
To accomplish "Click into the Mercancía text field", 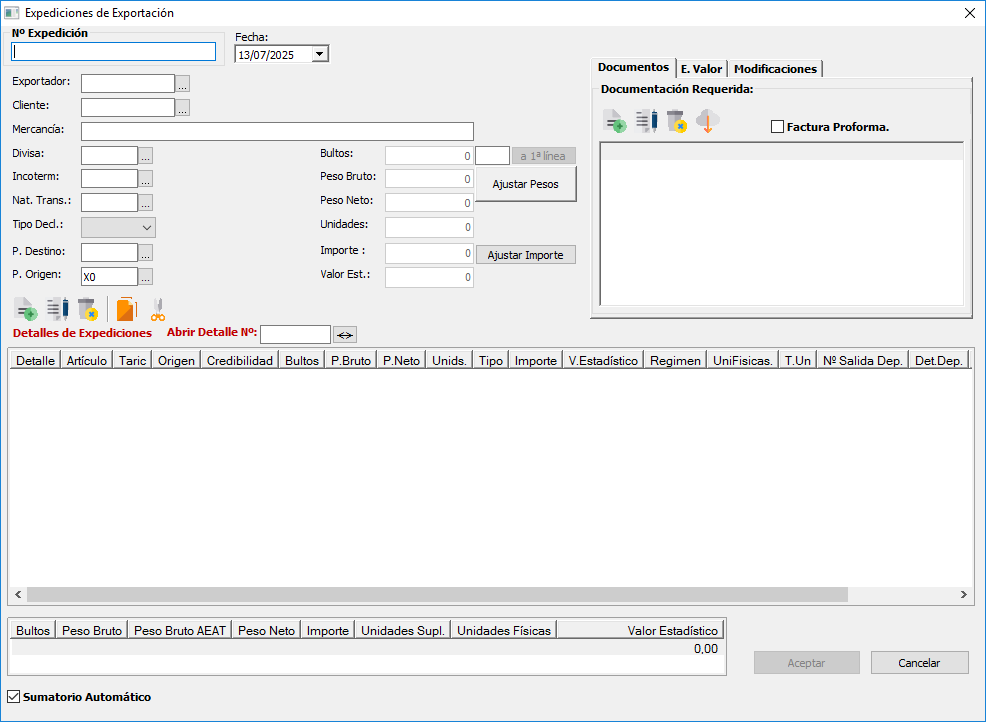I will coord(276,131).
